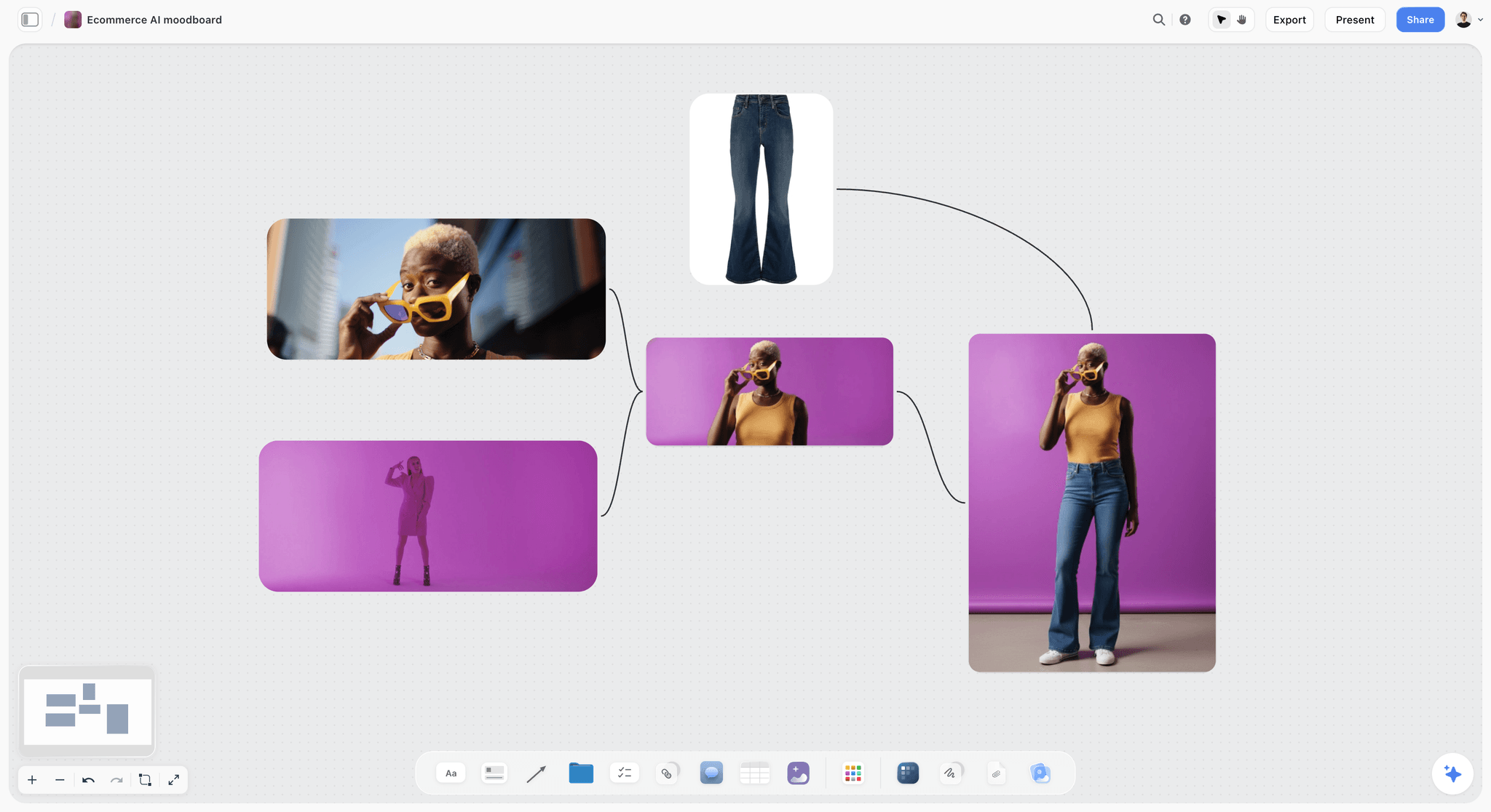Open the Ecommerce AI moodboard title
This screenshot has height=812, width=1491.
pyautogui.click(x=154, y=20)
